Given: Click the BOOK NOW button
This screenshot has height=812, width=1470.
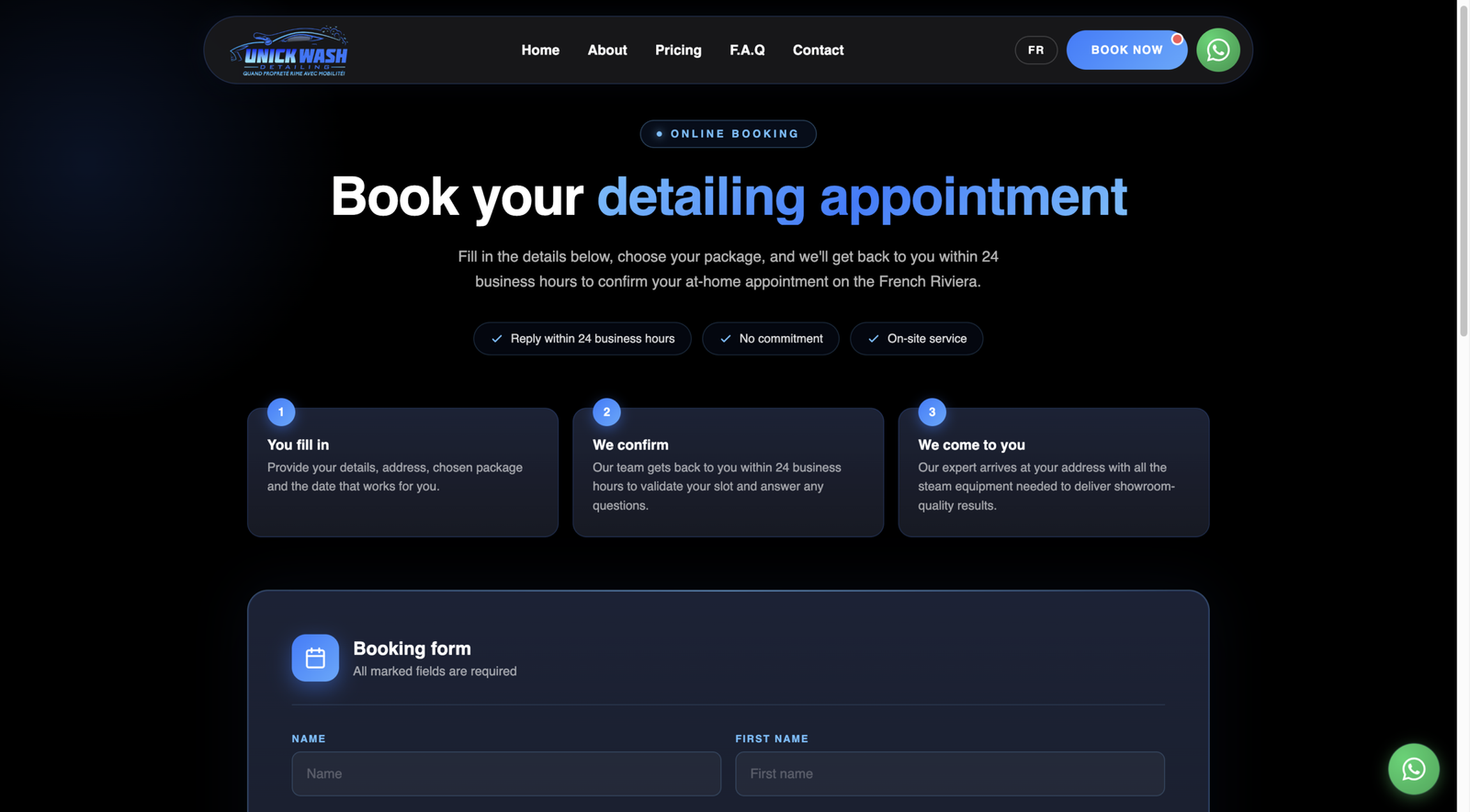Looking at the screenshot, I should tap(1126, 50).
